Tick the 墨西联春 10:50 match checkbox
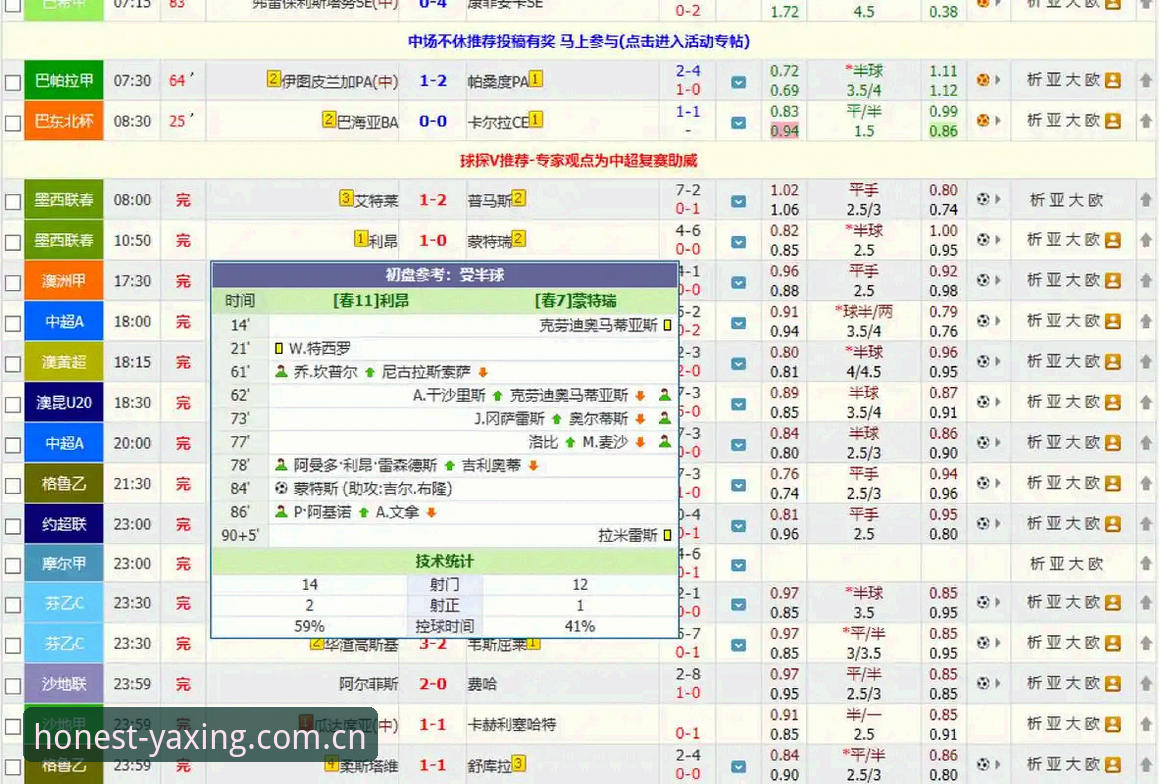1159x784 pixels. 13,242
